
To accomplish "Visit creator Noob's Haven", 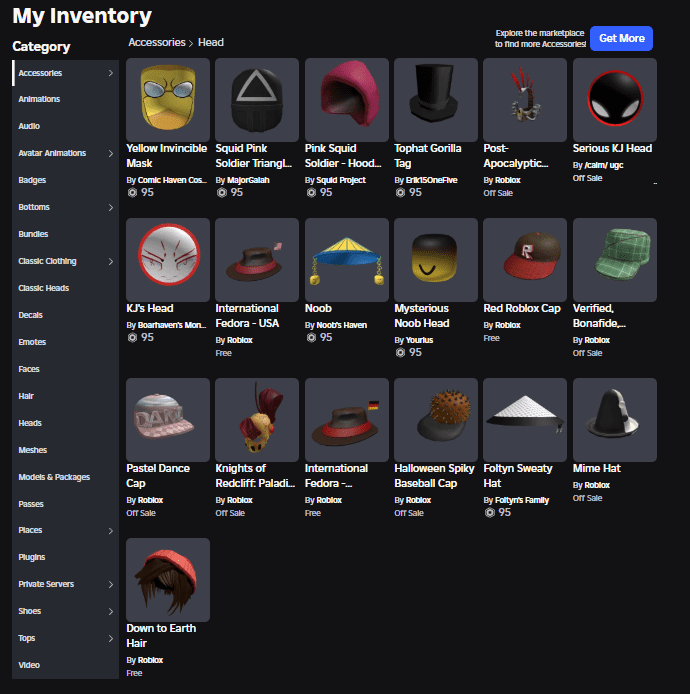I will point(342,325).
